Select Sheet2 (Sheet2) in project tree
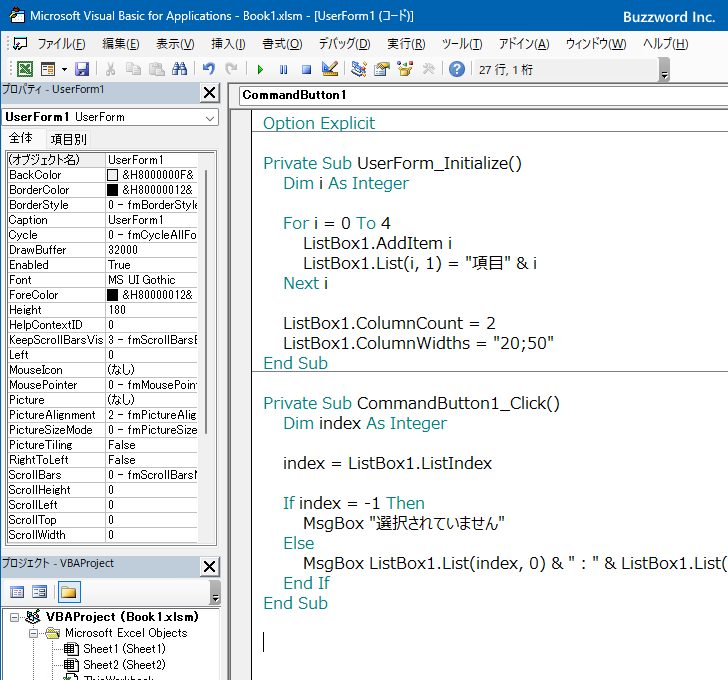Viewport: 728px width, 680px height. pyautogui.click(x=124, y=665)
